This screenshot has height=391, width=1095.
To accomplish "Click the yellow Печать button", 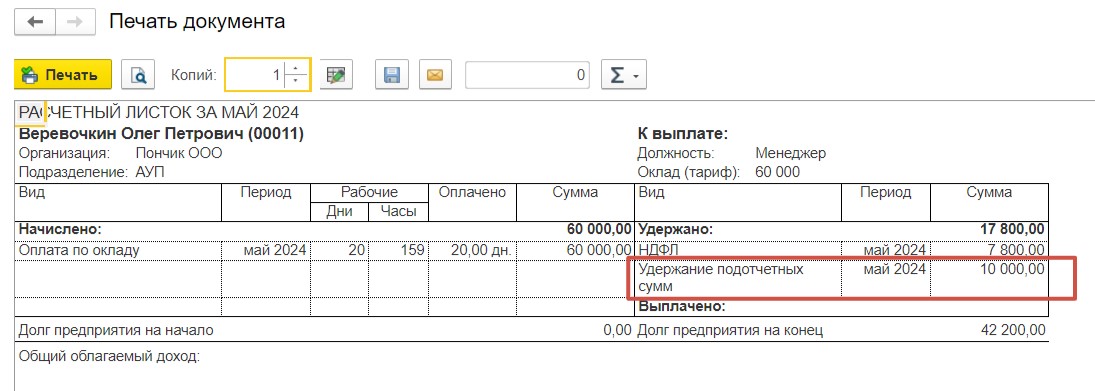I will point(63,75).
